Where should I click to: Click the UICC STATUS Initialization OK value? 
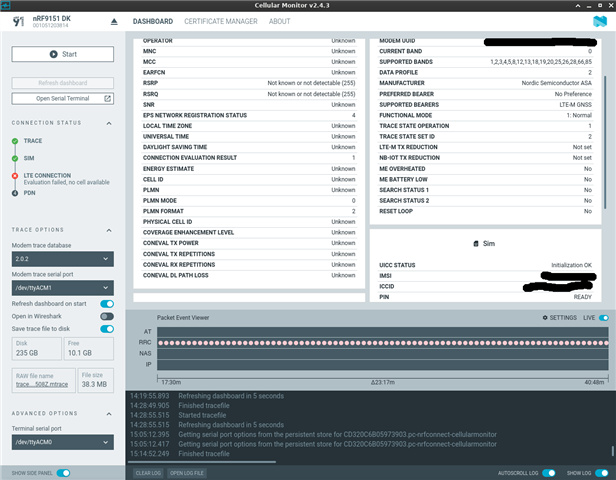click(571, 265)
